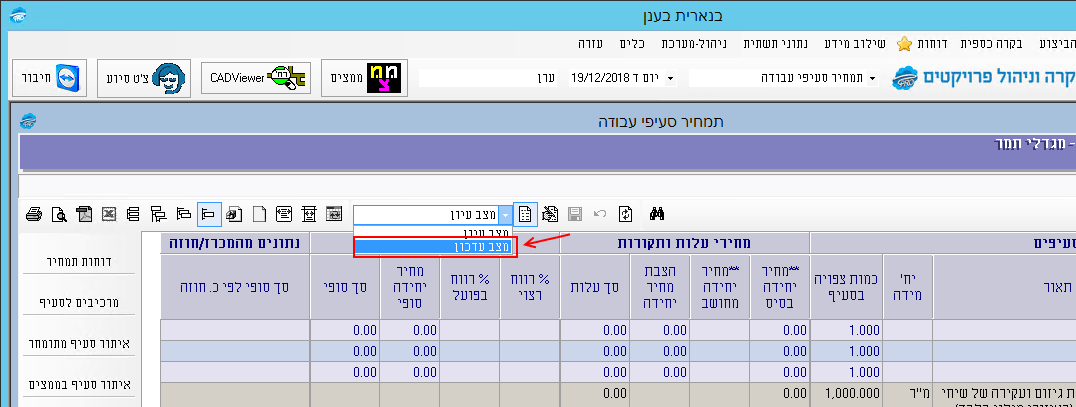Click the first row's כמות צפויה בסעיף cell
Screen dimensions: 1076x407
pos(846,330)
